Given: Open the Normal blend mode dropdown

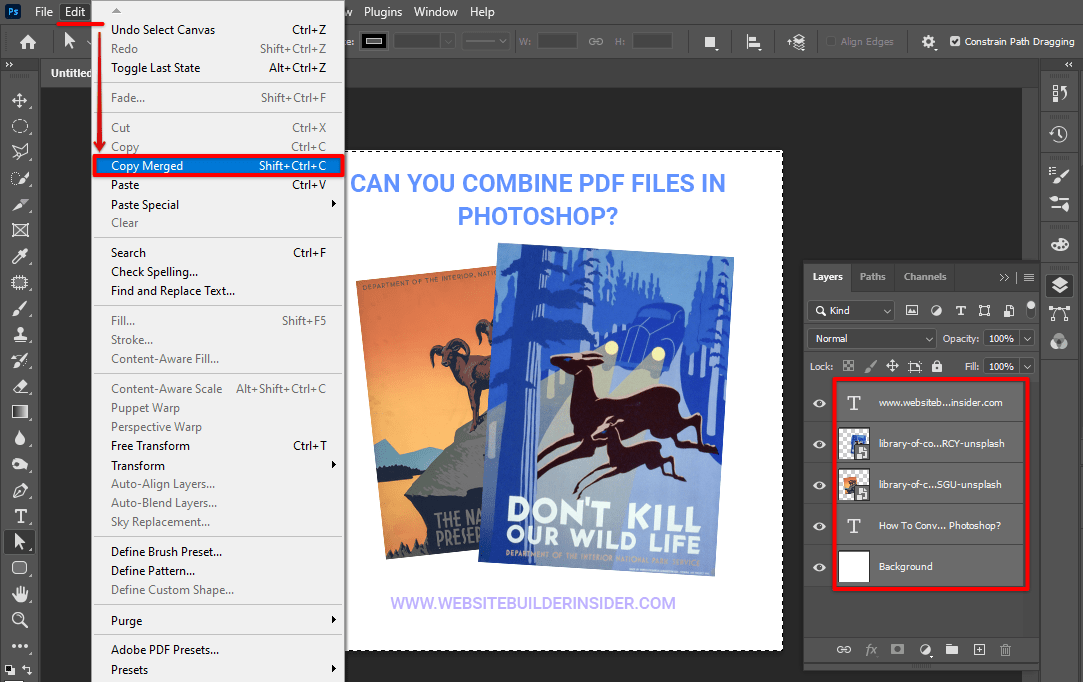Looking at the screenshot, I should (x=870, y=338).
